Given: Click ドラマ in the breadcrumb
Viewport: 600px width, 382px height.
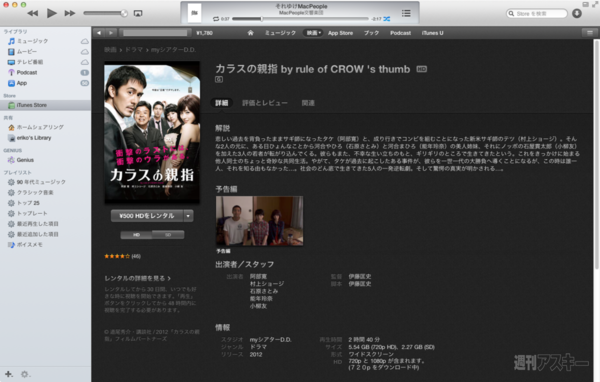Looking at the screenshot, I should (x=134, y=50).
